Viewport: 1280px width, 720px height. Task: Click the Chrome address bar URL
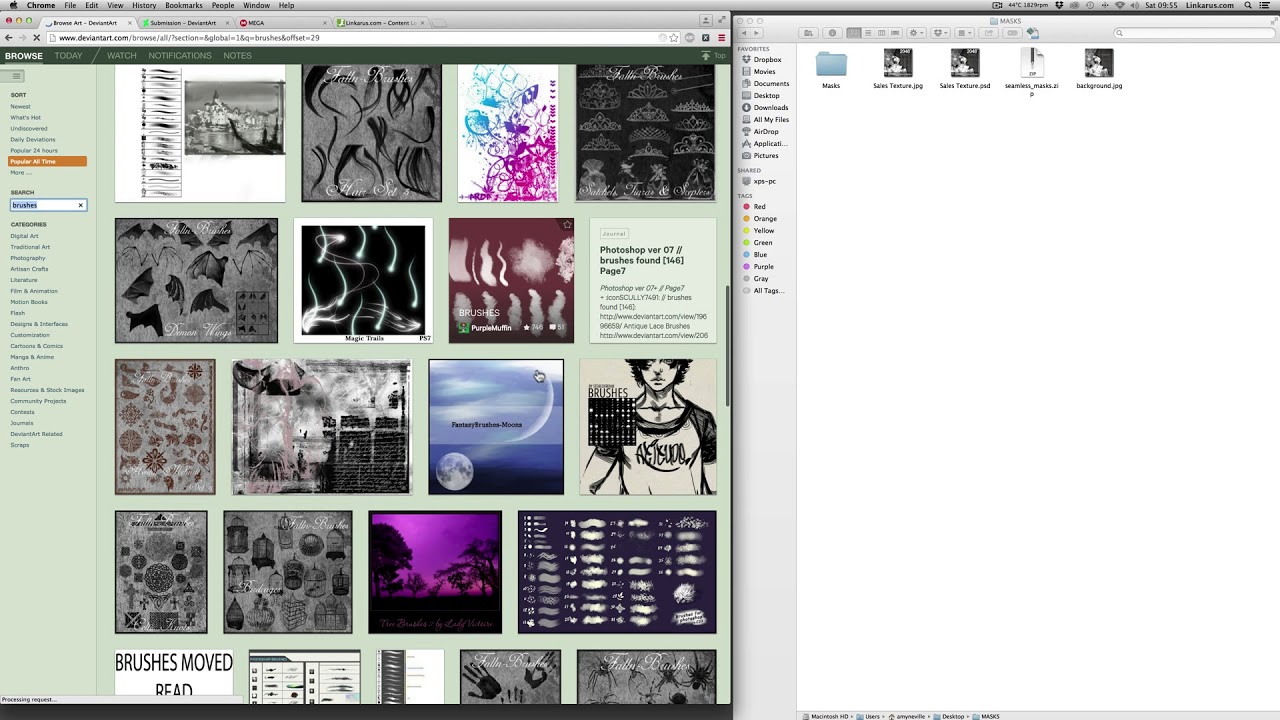189,38
